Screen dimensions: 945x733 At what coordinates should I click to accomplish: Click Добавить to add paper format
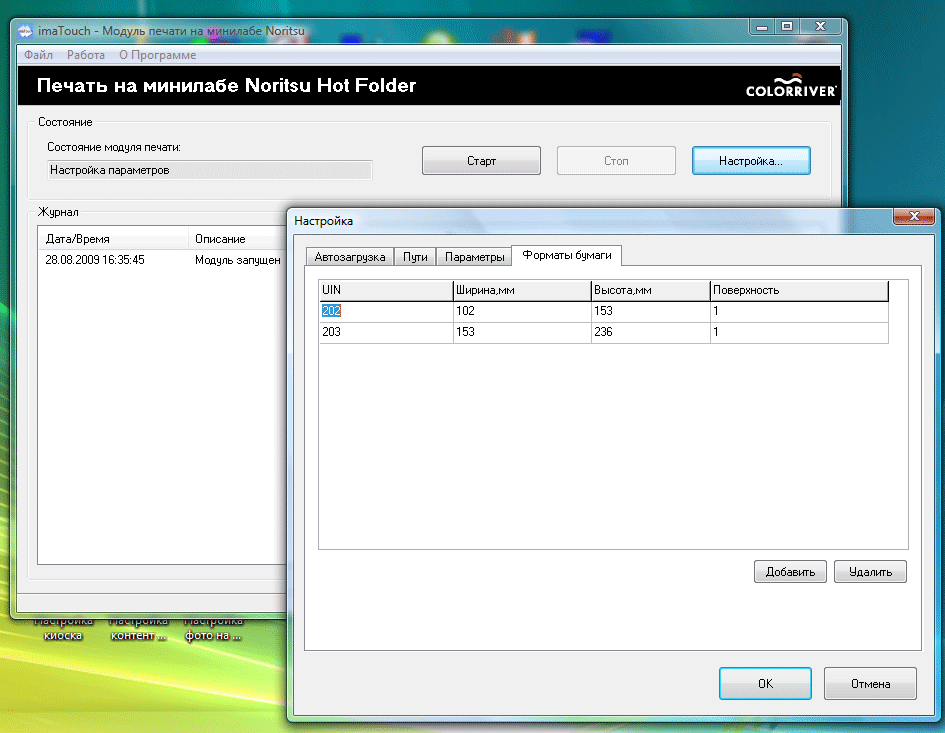[790, 572]
